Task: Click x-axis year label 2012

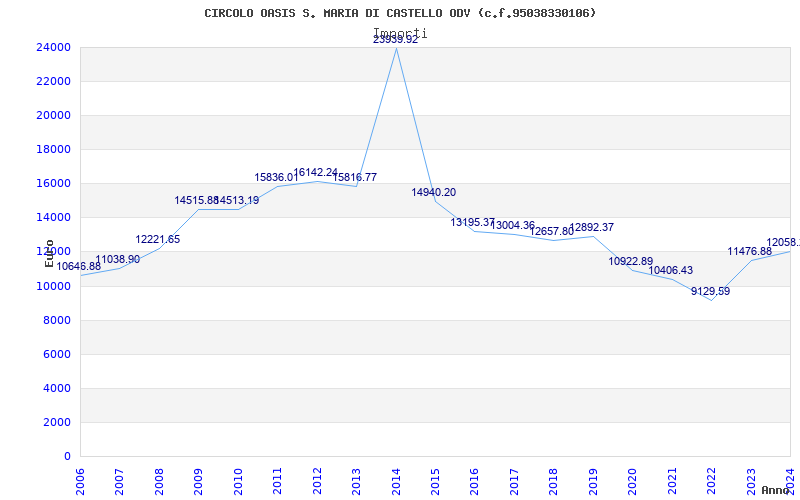Action: [x=317, y=481]
